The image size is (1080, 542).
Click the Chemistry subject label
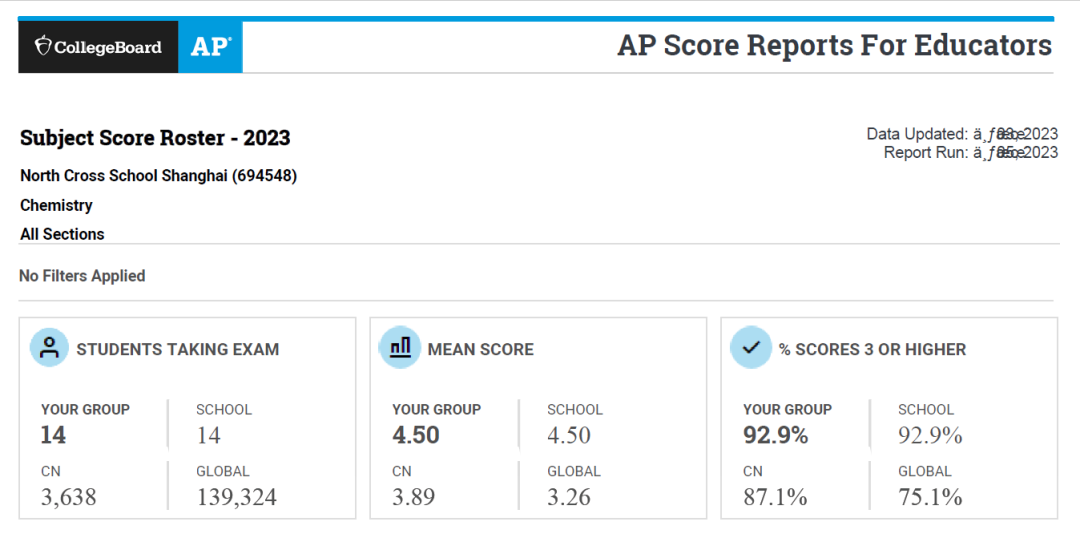56,205
